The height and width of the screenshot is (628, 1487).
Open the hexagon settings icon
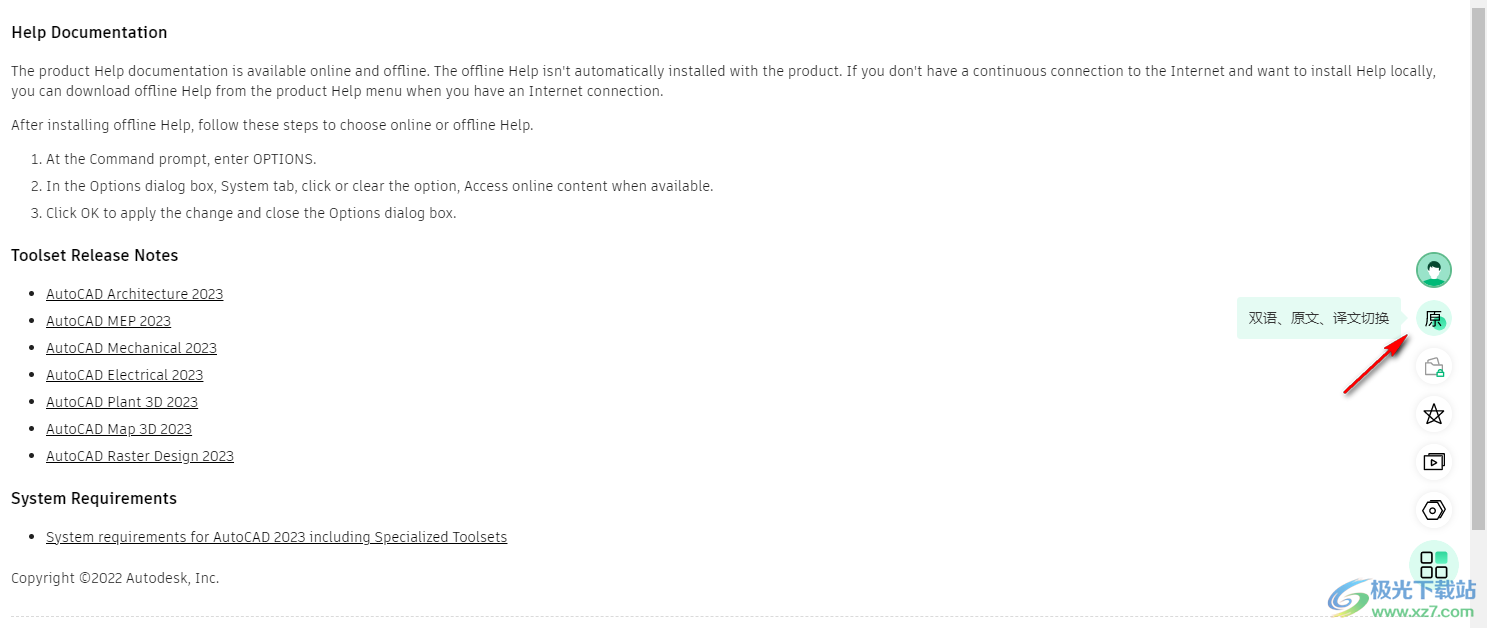click(1433, 510)
